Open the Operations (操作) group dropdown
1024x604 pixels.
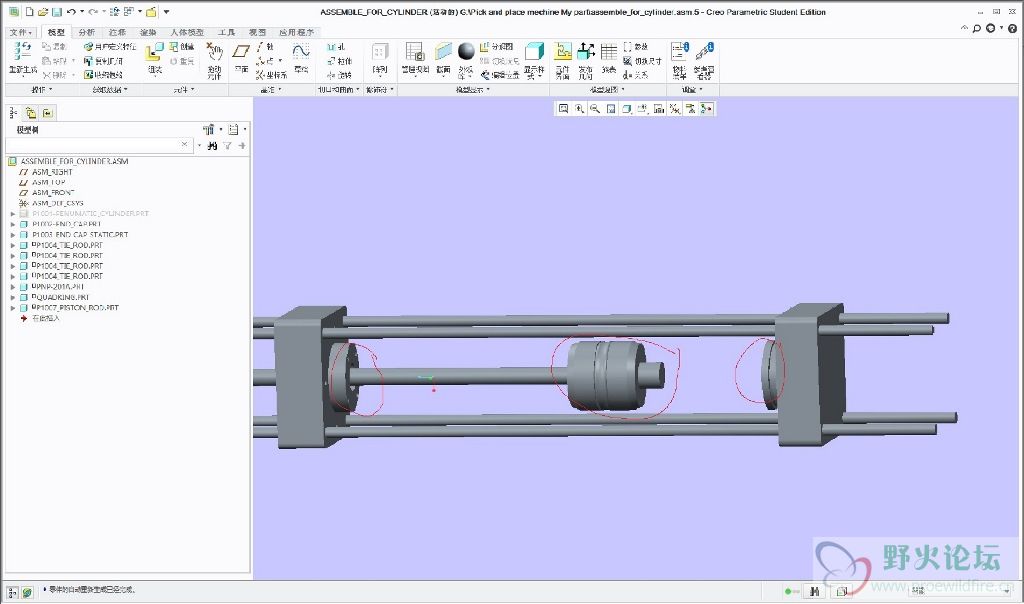42,89
